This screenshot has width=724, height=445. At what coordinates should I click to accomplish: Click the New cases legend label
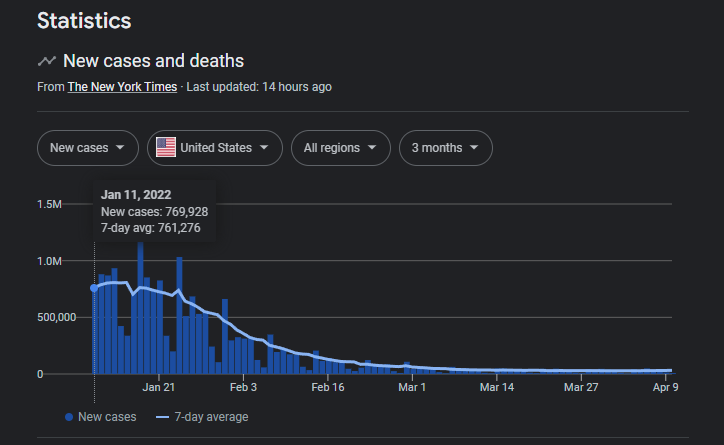point(107,416)
